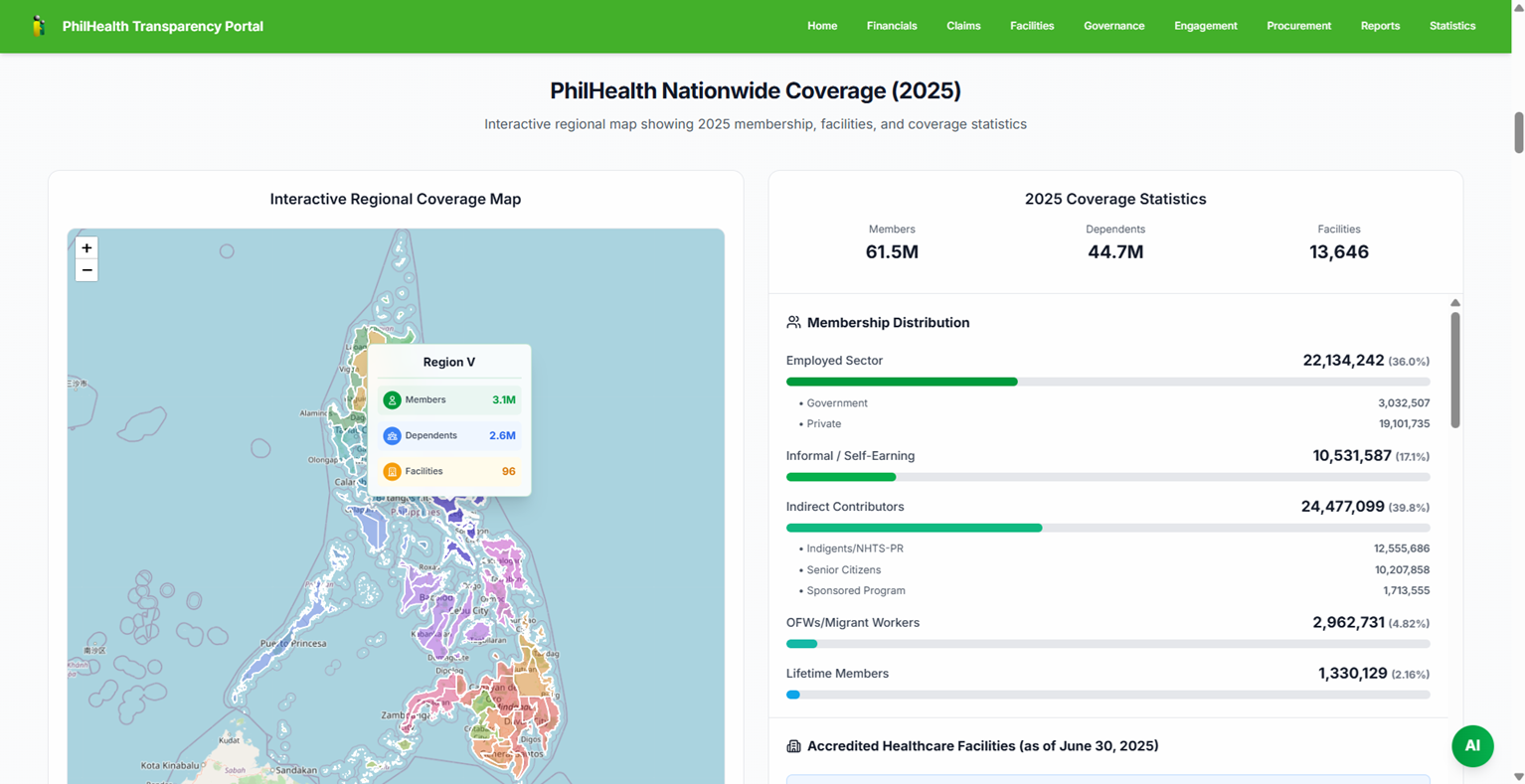Screen dimensions: 1525x784
Task: Switch to the Claims section
Action: click(x=962, y=26)
